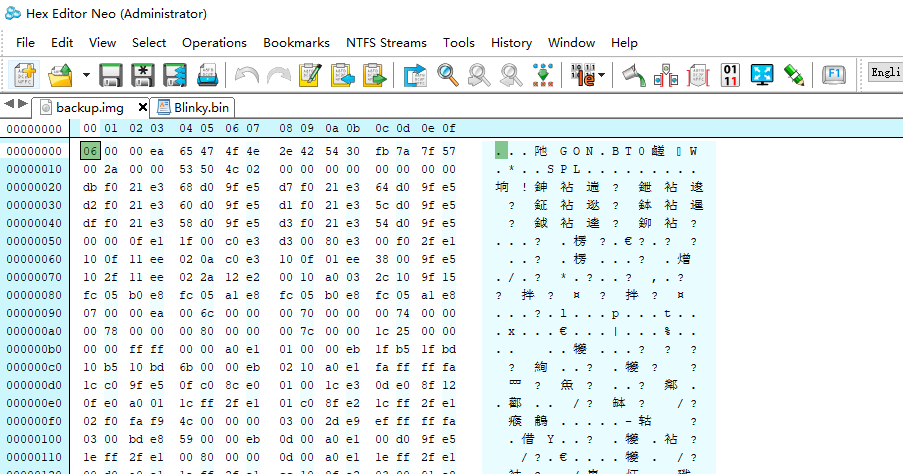
Task: Click the desk lamp icon in toolbar
Action: (x=634, y=75)
